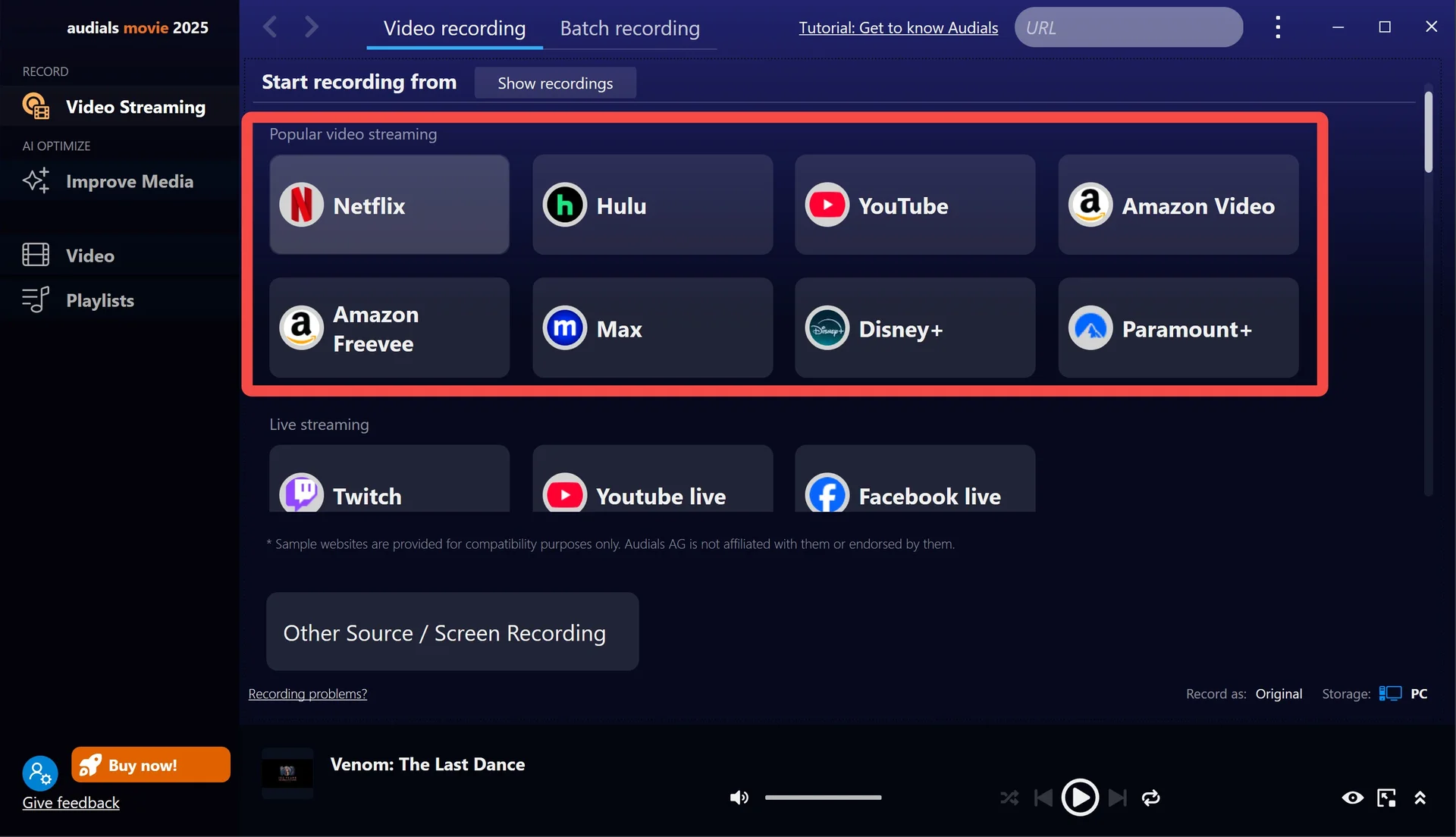Skip to the previous track
The width and height of the screenshot is (1456, 837).
[1043, 798]
